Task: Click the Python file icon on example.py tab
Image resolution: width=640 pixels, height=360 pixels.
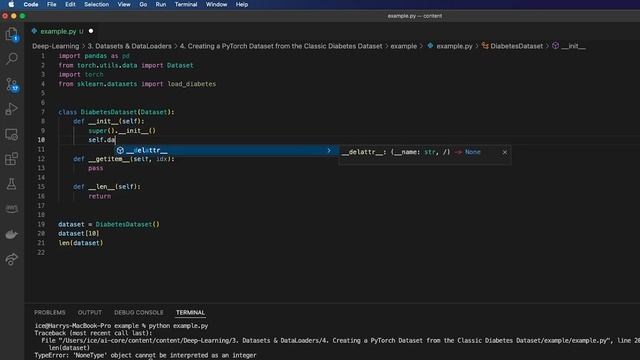Action: (34, 31)
